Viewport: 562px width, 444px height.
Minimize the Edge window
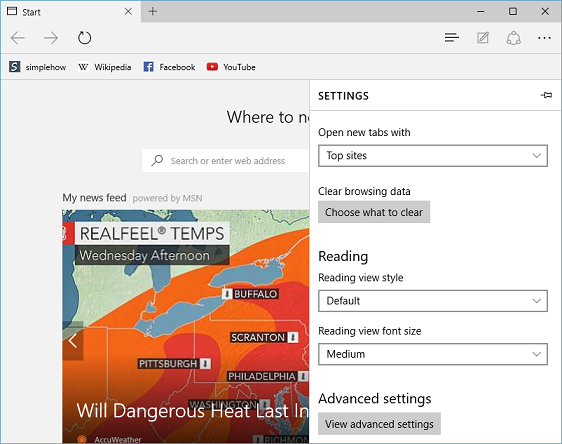click(x=481, y=11)
